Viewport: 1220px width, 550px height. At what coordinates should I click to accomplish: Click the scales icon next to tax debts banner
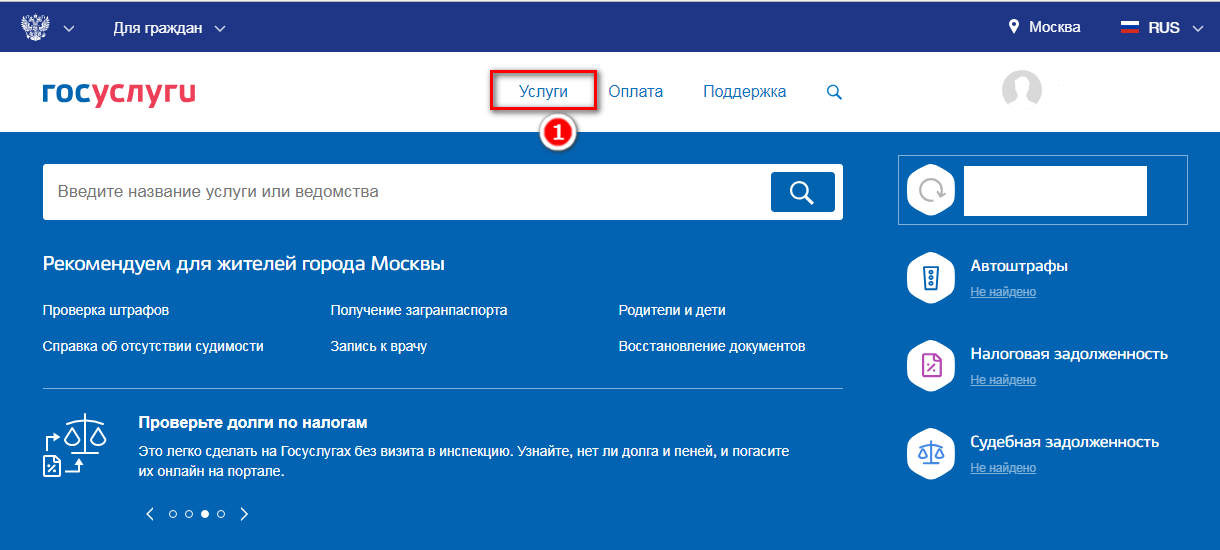(x=75, y=445)
